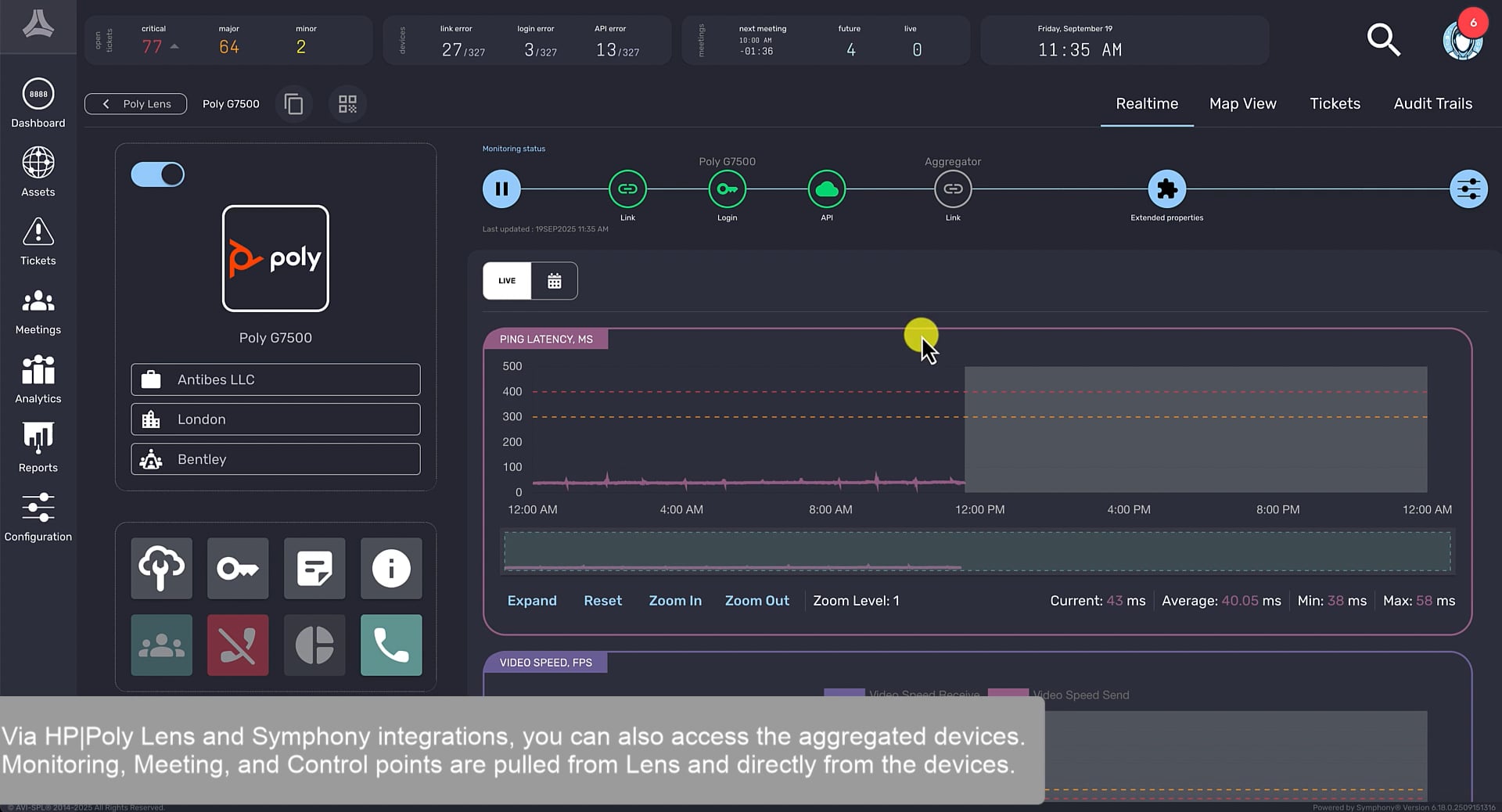This screenshot has width=1502, height=812.
Task: Click the QR code icon
Action: coord(347,104)
